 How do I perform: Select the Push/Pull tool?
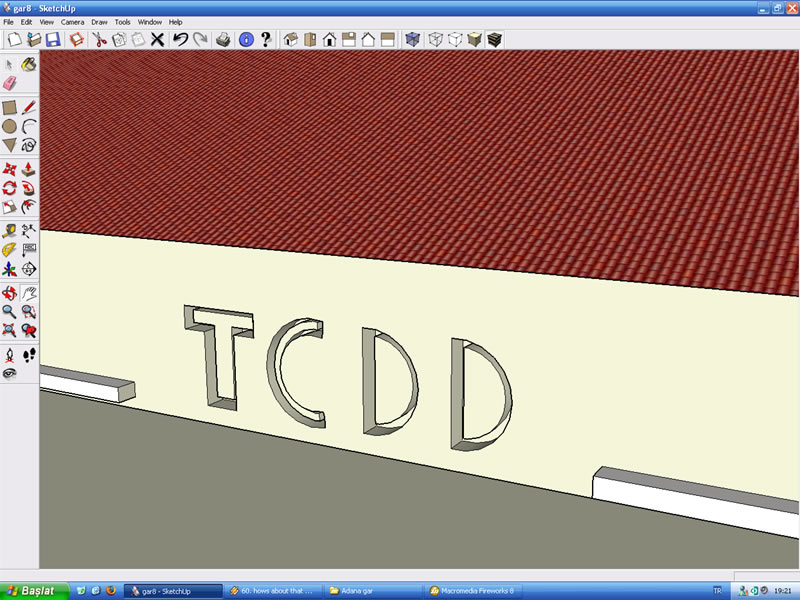point(29,169)
